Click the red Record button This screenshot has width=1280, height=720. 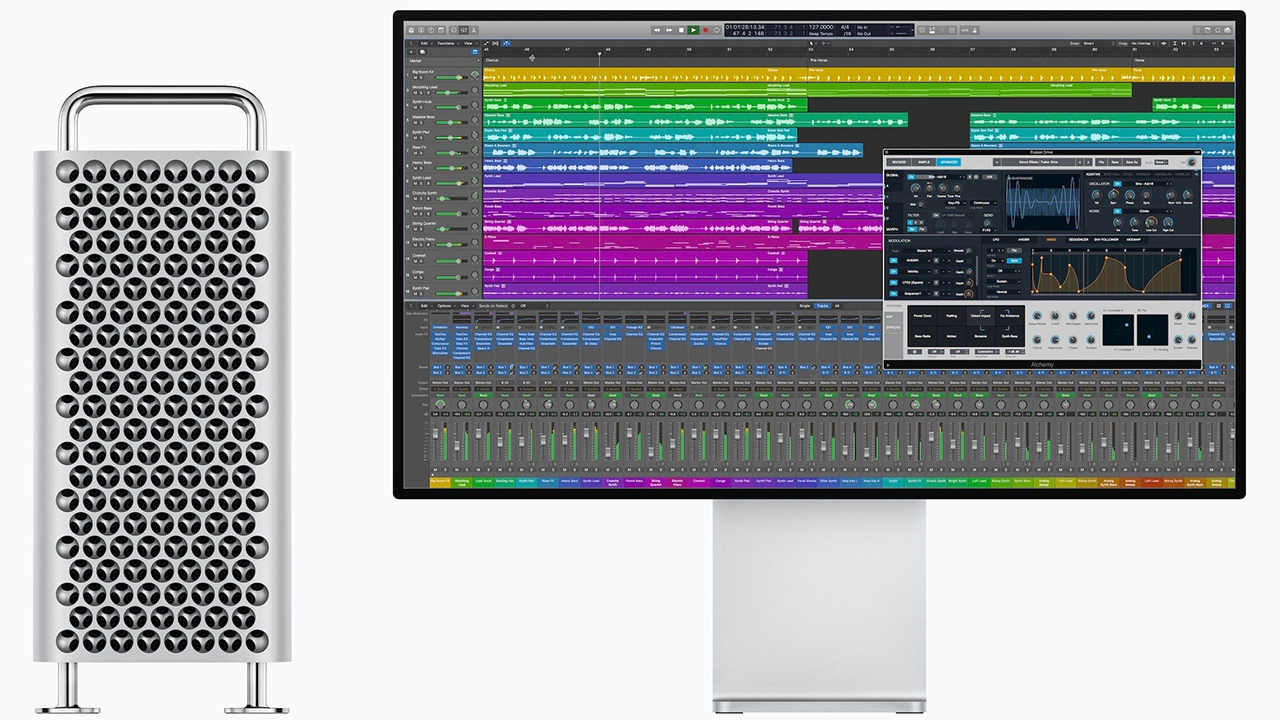[x=705, y=30]
